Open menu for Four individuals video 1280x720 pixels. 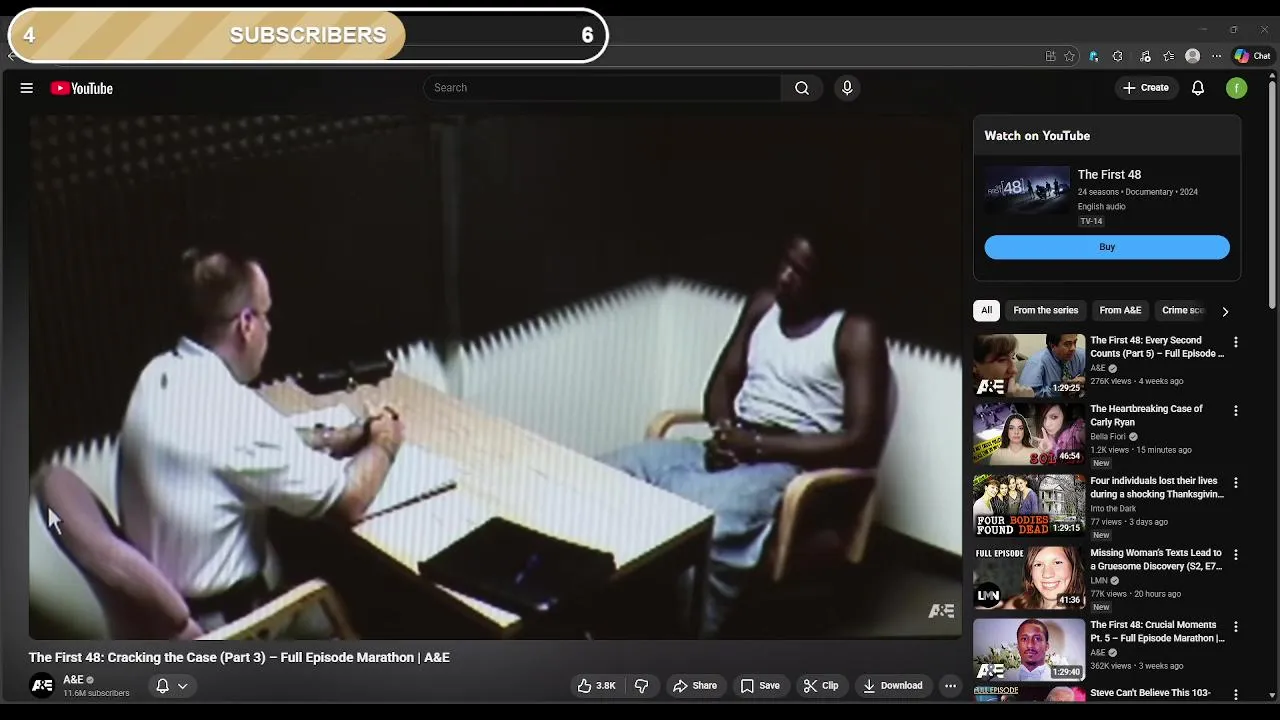(1236, 483)
